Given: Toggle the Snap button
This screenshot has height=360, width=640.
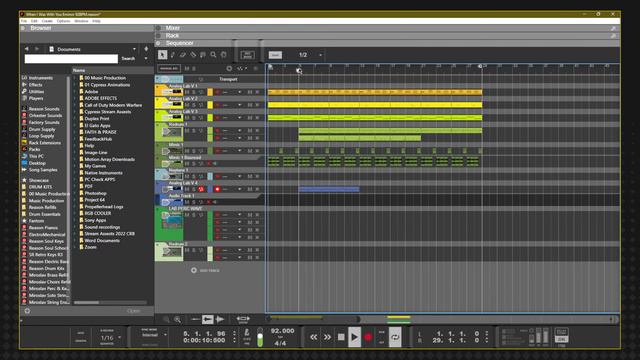Looking at the screenshot, I should pos(275,55).
